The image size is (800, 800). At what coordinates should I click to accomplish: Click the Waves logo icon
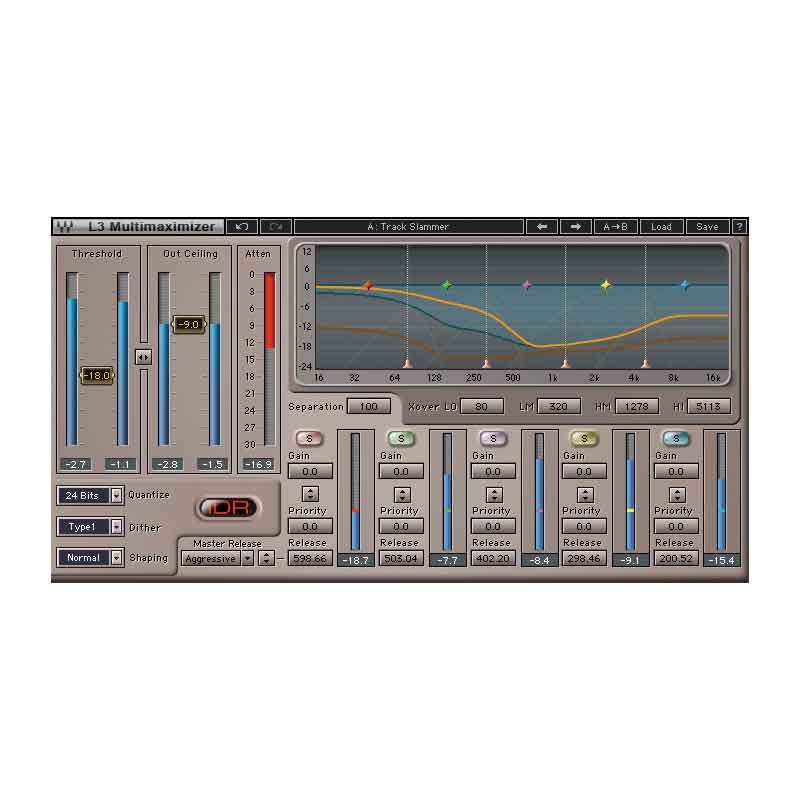point(64,227)
